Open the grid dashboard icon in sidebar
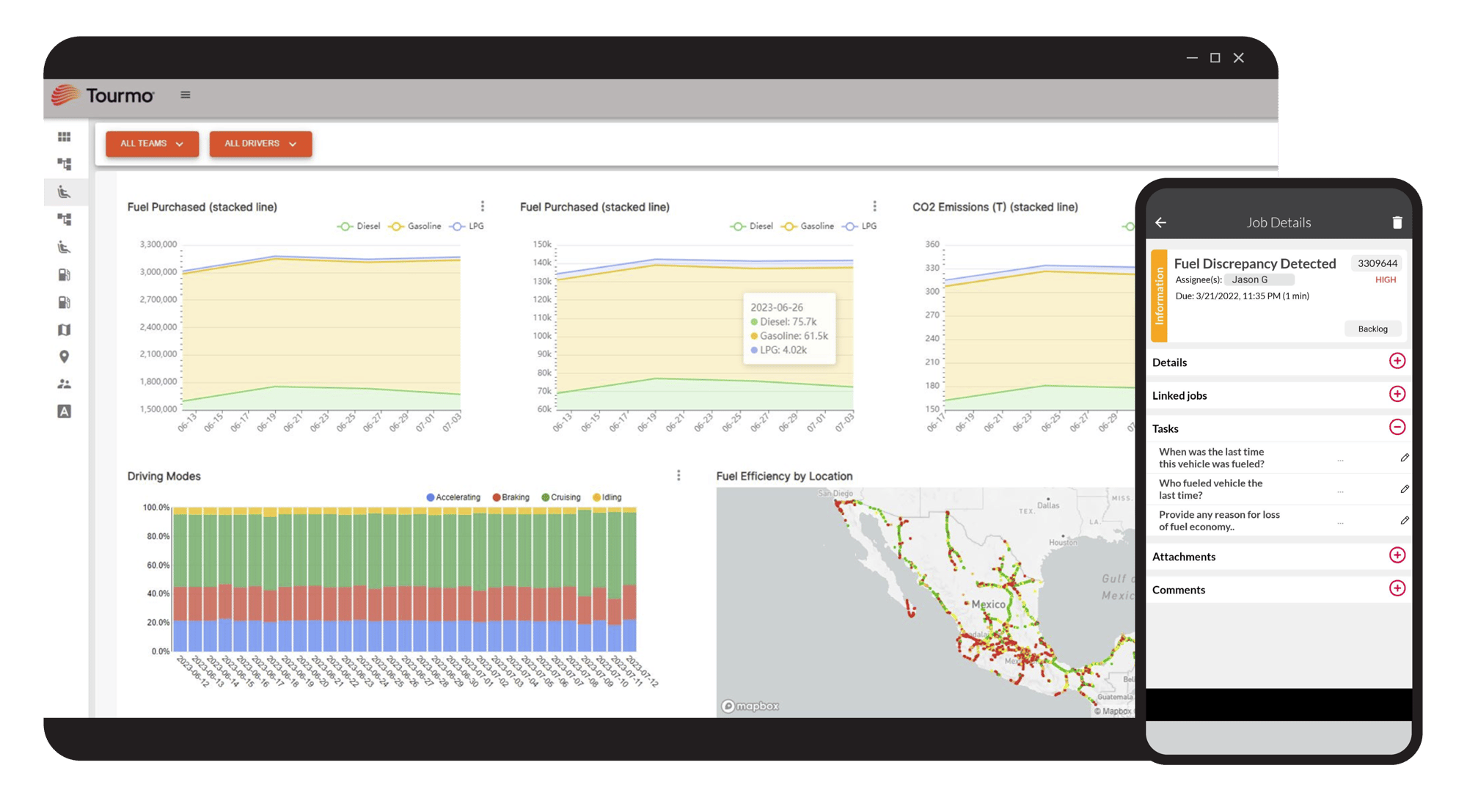Image resolution: width=1467 pixels, height=812 pixels. click(65, 137)
